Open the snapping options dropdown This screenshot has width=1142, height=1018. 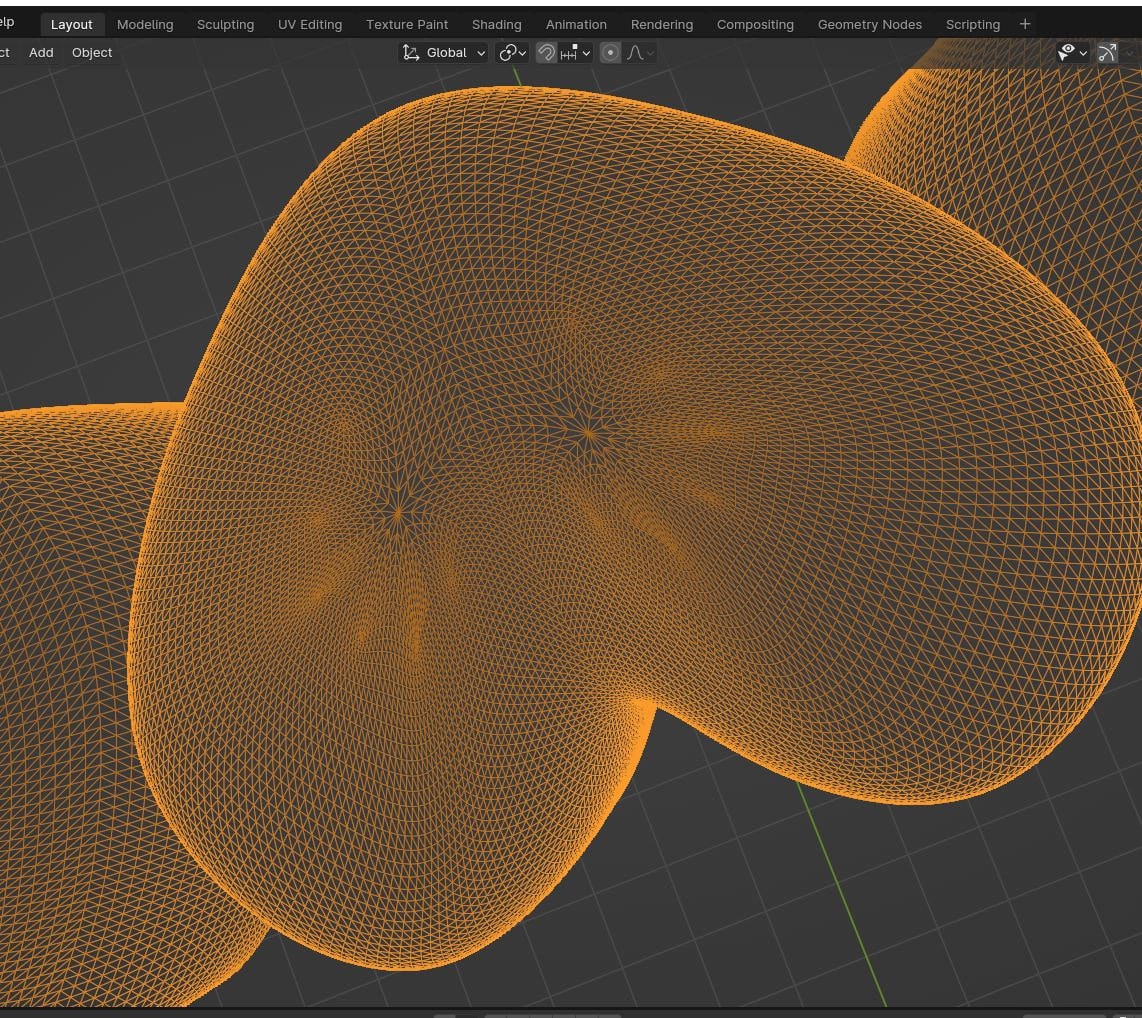coord(575,52)
